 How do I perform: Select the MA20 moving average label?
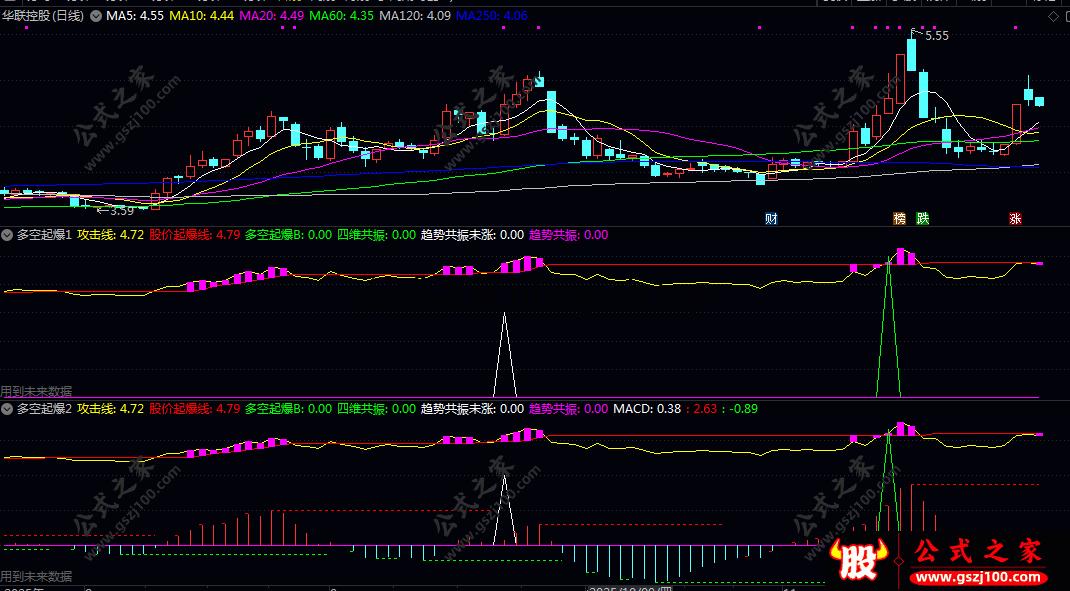(x=272, y=15)
